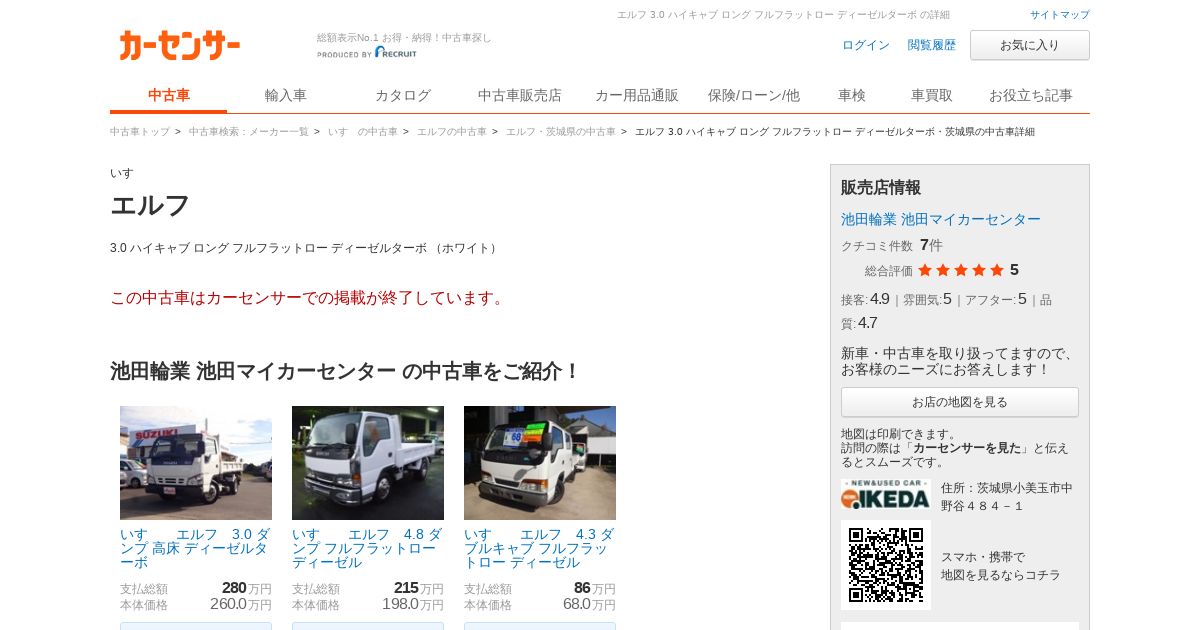Open thumbnail of エルフ 4.3 ダブルキャブ truck

click(540, 463)
